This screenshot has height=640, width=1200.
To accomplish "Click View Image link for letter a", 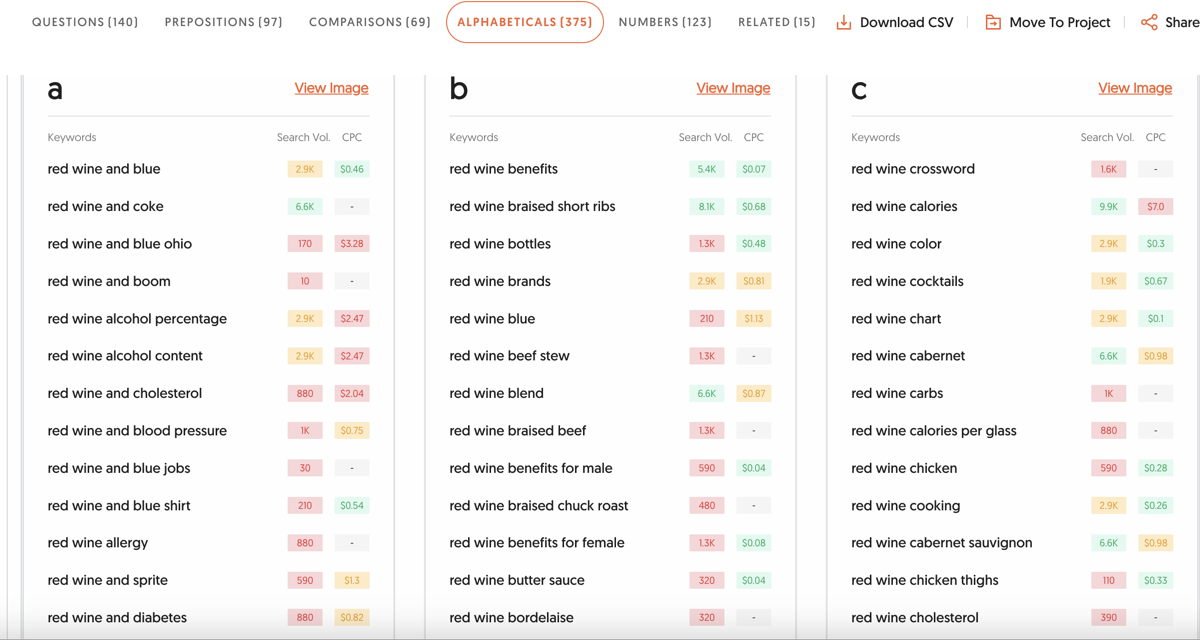I will (x=331, y=88).
